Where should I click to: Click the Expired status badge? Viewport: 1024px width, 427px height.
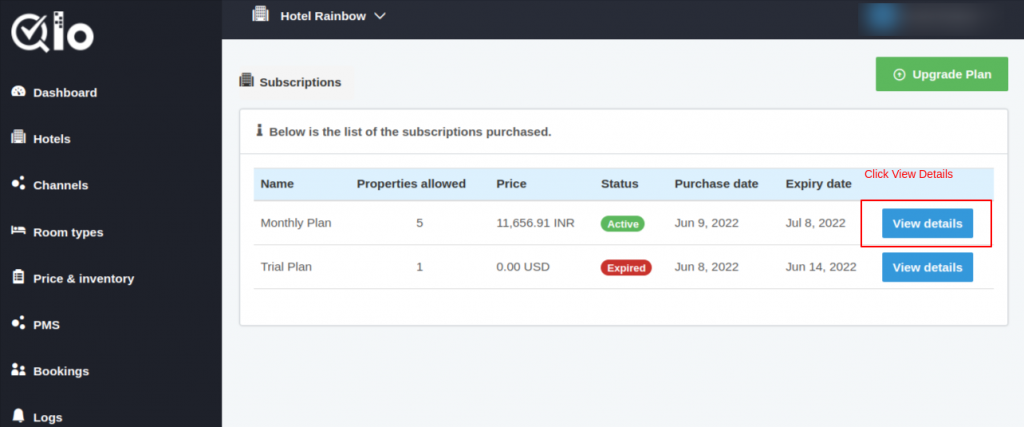(626, 267)
